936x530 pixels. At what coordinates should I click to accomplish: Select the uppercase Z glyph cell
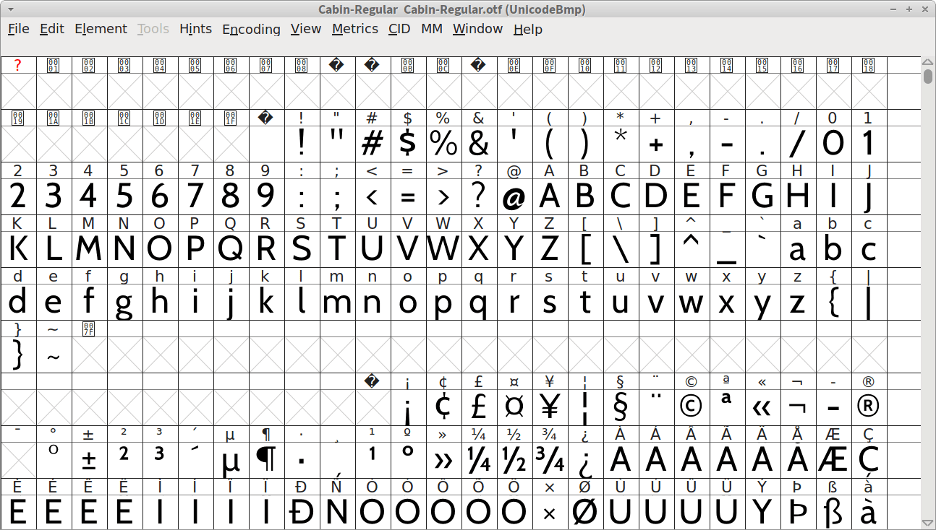(549, 248)
